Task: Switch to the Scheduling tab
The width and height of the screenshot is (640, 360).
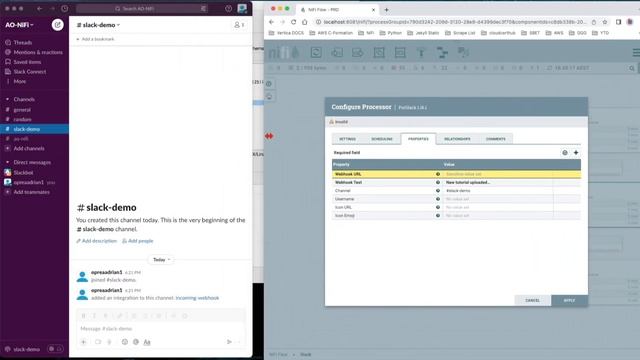Action: pyautogui.click(x=382, y=139)
